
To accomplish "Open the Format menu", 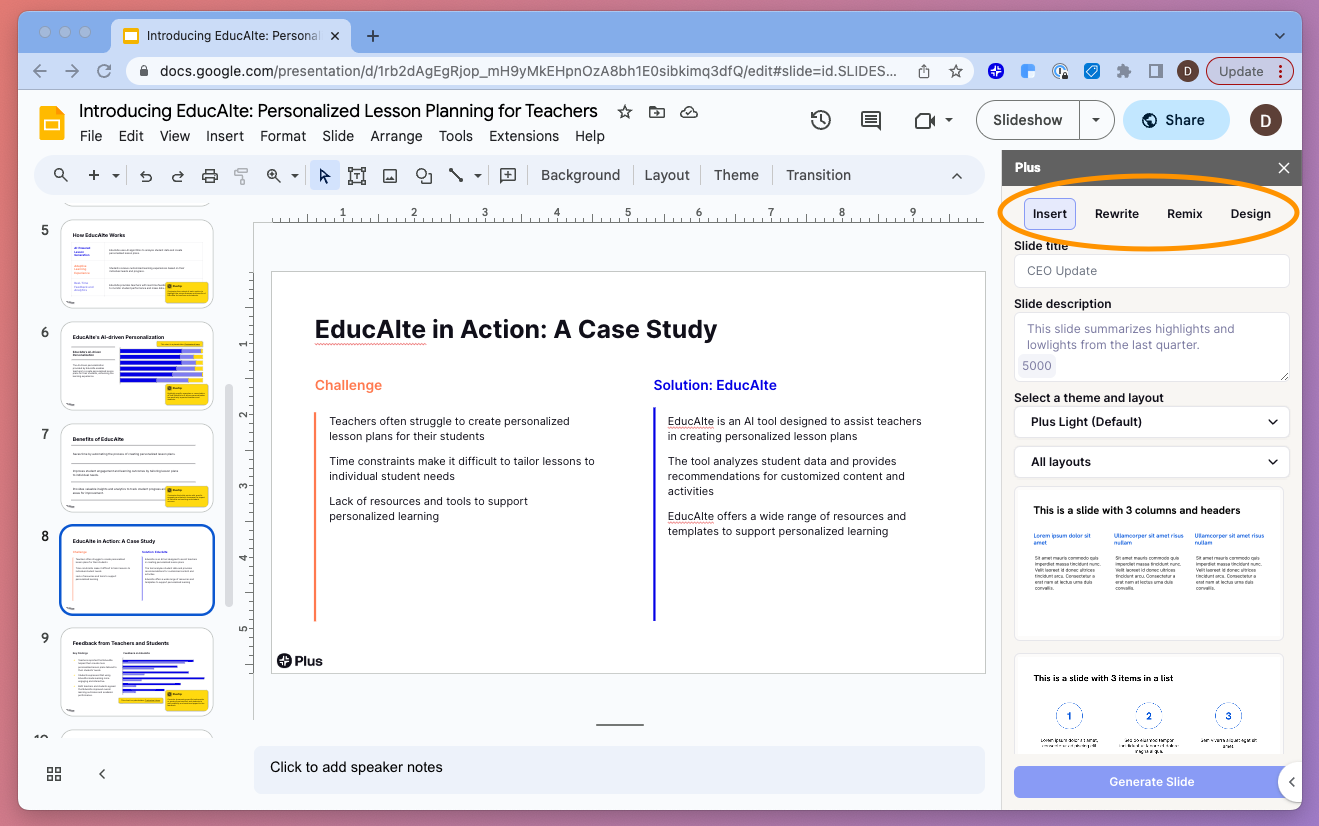I will click(x=283, y=136).
